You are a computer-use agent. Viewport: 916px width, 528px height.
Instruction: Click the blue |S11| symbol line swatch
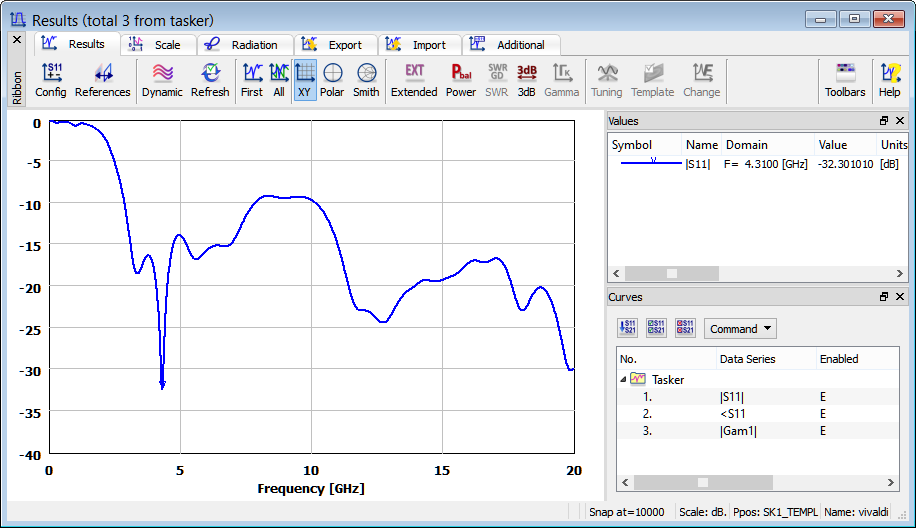coord(651,163)
